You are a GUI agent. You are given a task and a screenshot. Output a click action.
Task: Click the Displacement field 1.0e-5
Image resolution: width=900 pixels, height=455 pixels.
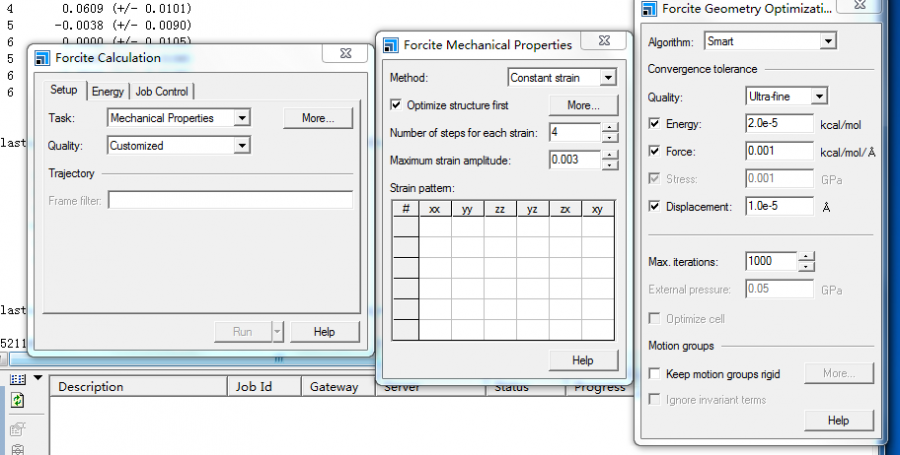point(779,206)
